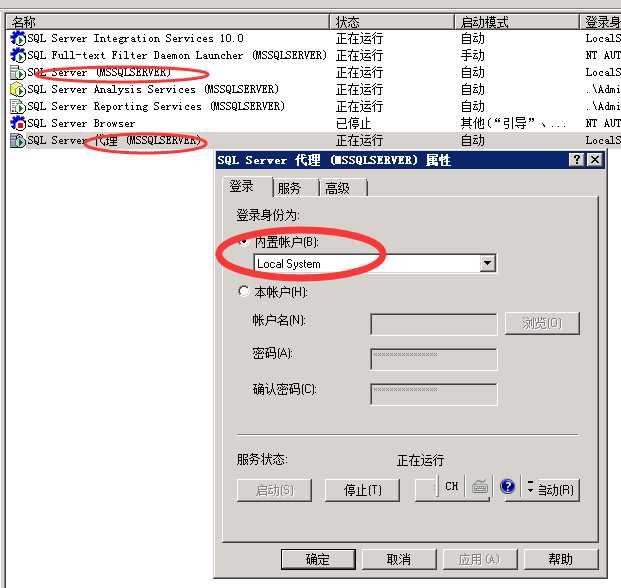Click the 手动 startup mode cell
This screenshot has height=588, width=621.
(x=472, y=55)
